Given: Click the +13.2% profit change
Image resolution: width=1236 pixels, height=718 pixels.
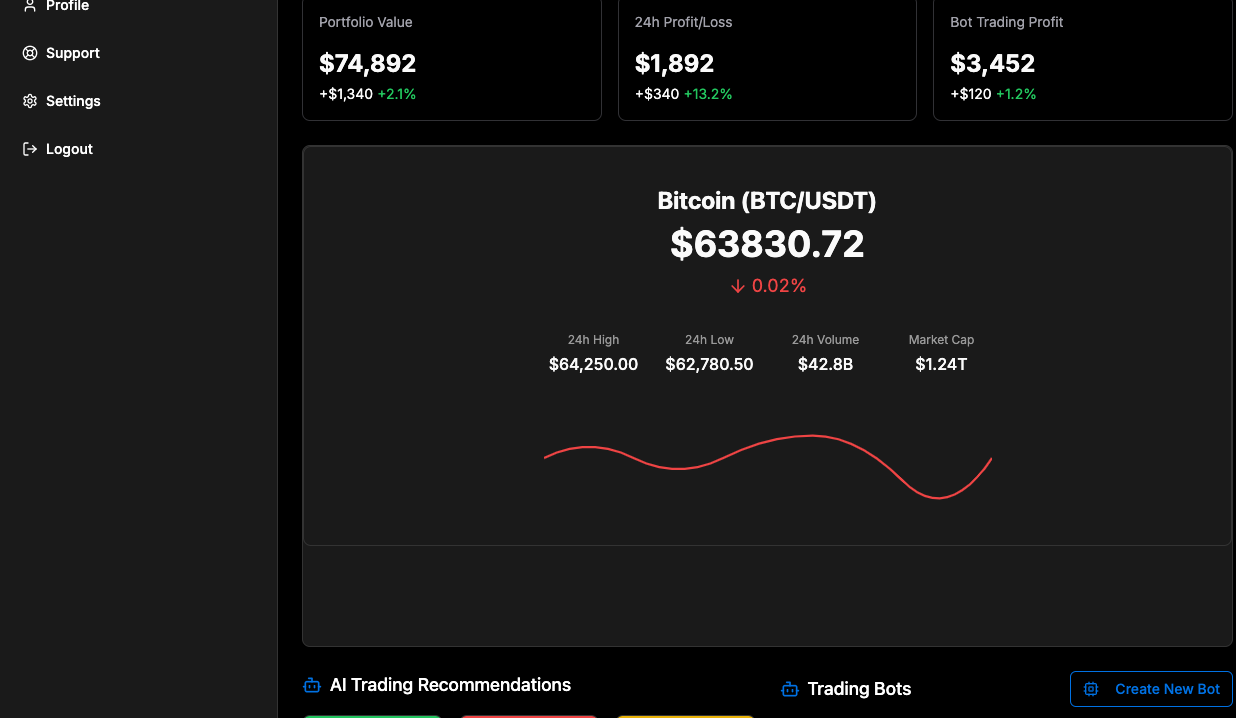Looking at the screenshot, I should (708, 94).
